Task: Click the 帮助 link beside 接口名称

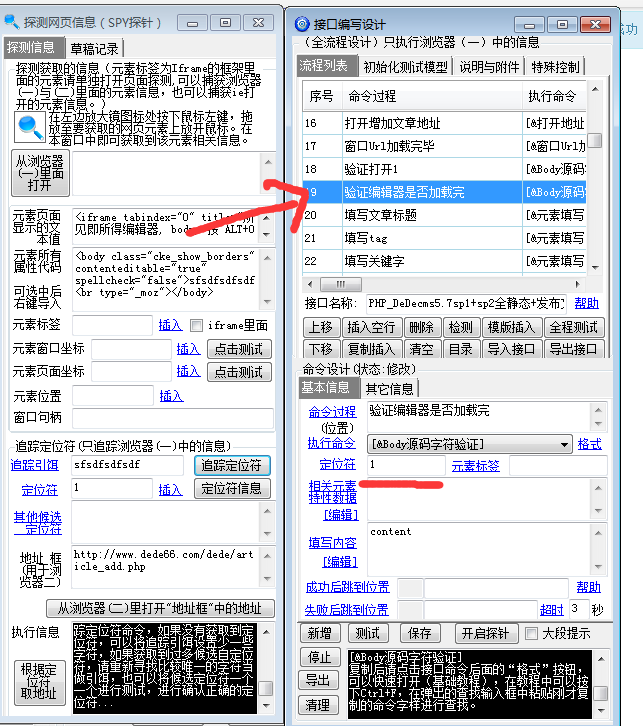Action: 587,303
